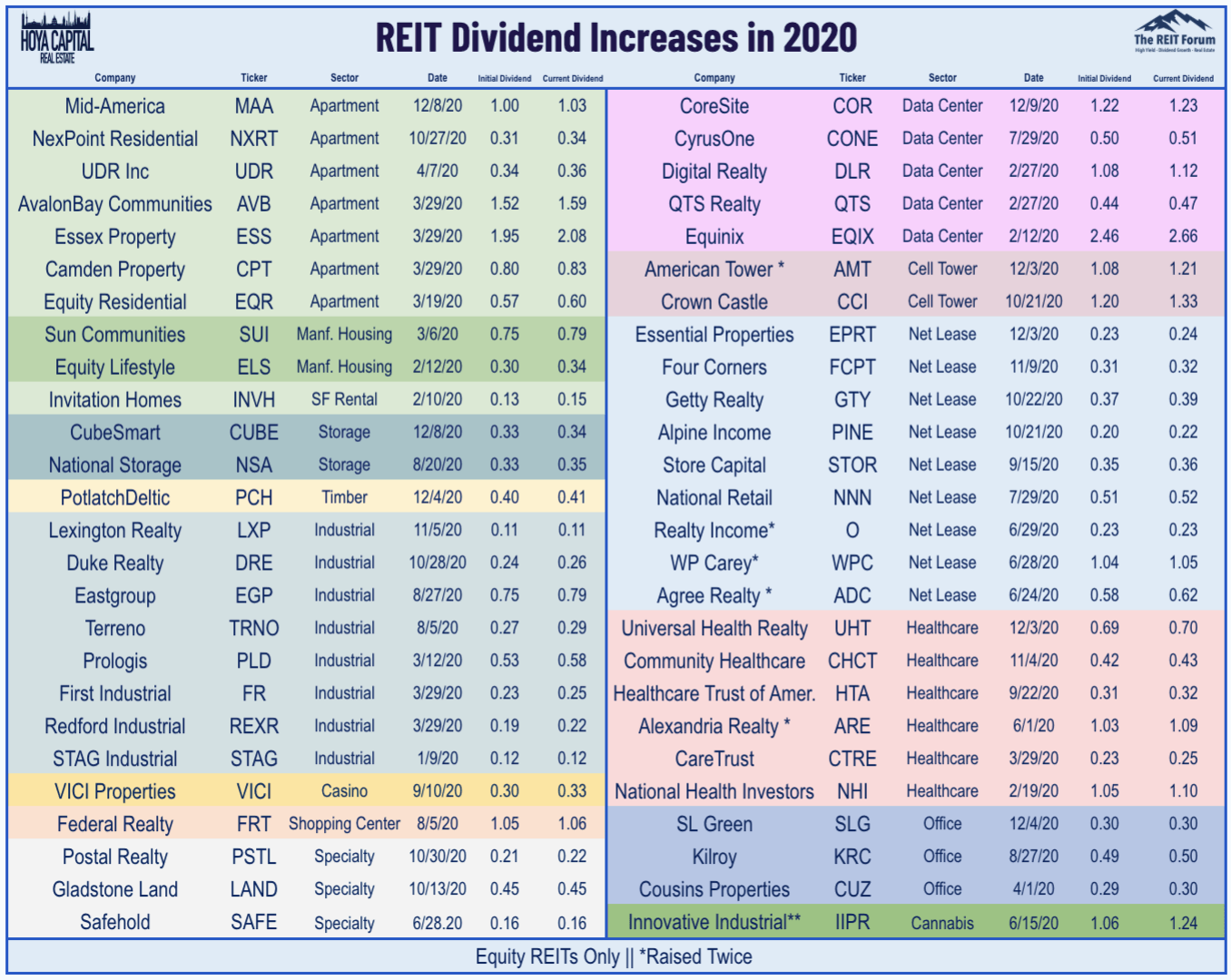Click the green highlighted Innovative Industrial row
This screenshot has width=1231, height=980.
tap(908, 922)
